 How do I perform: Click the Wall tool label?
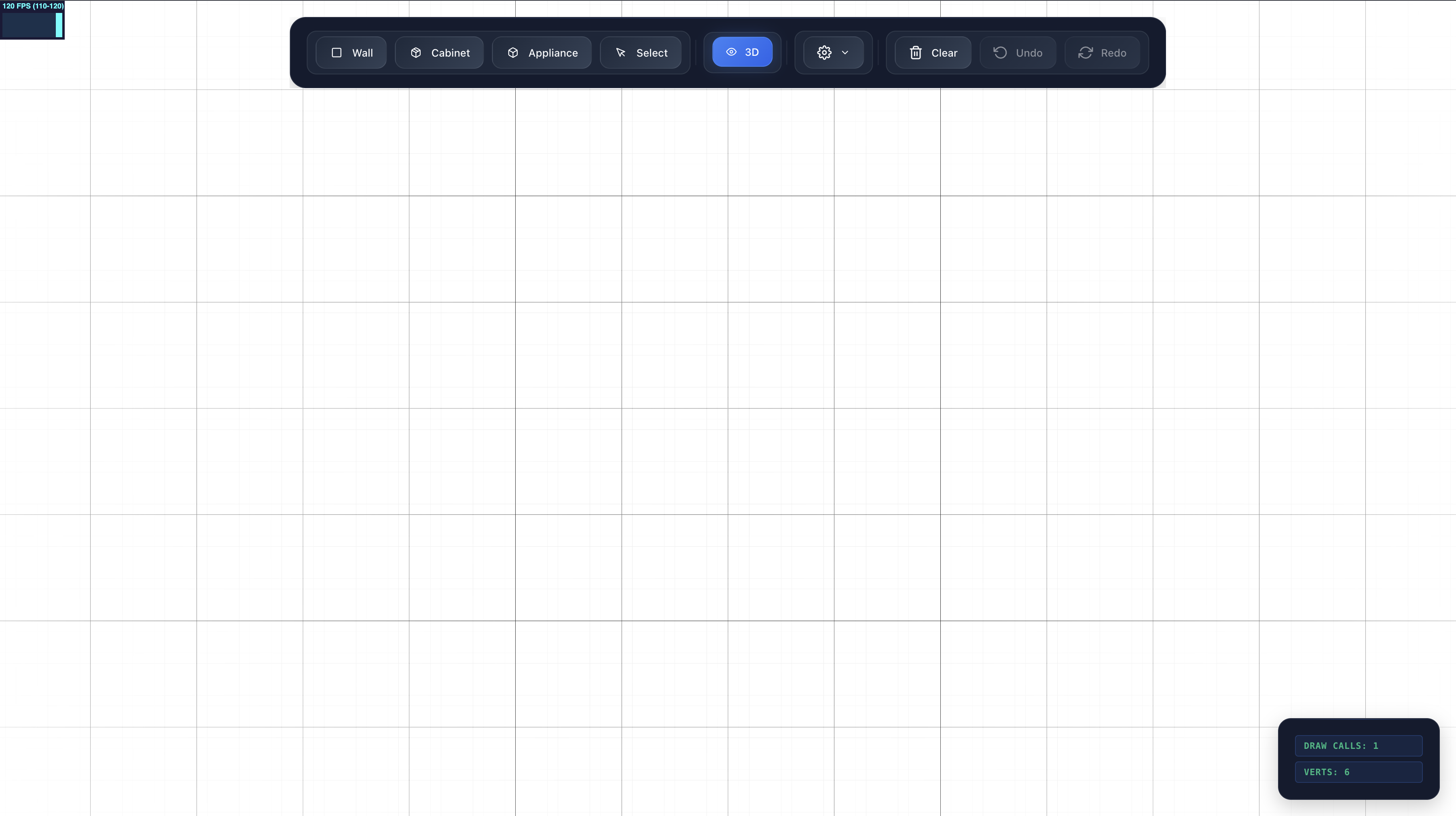point(362,53)
